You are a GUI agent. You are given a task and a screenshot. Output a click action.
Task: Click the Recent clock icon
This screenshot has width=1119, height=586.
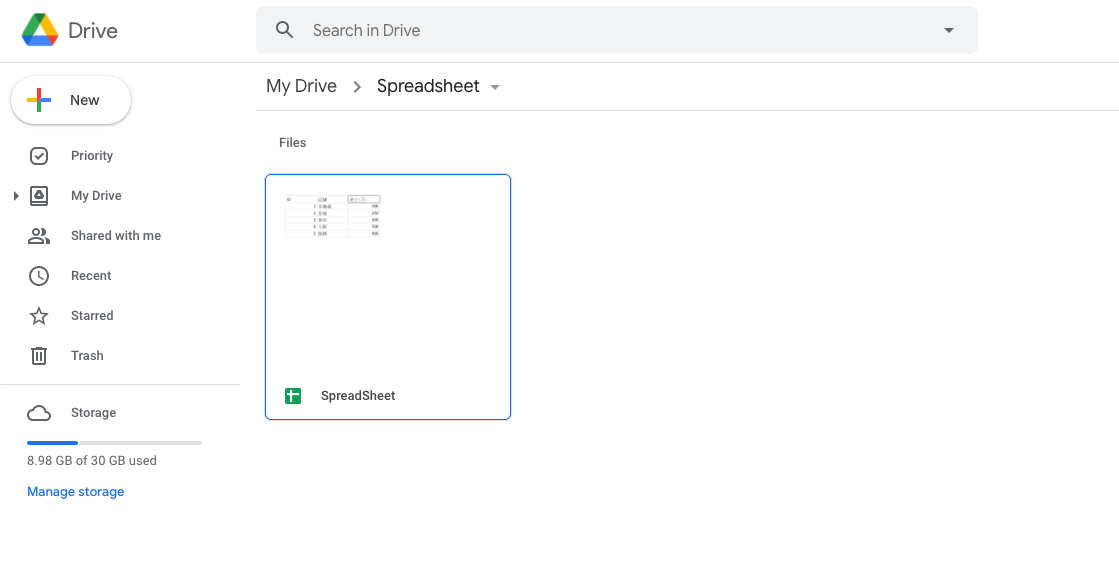pos(39,276)
